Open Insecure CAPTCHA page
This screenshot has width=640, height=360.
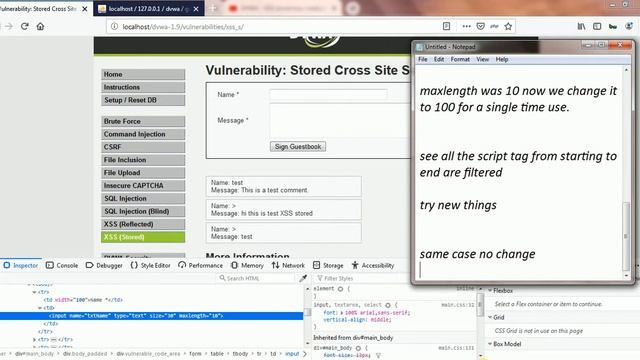pos(143,186)
